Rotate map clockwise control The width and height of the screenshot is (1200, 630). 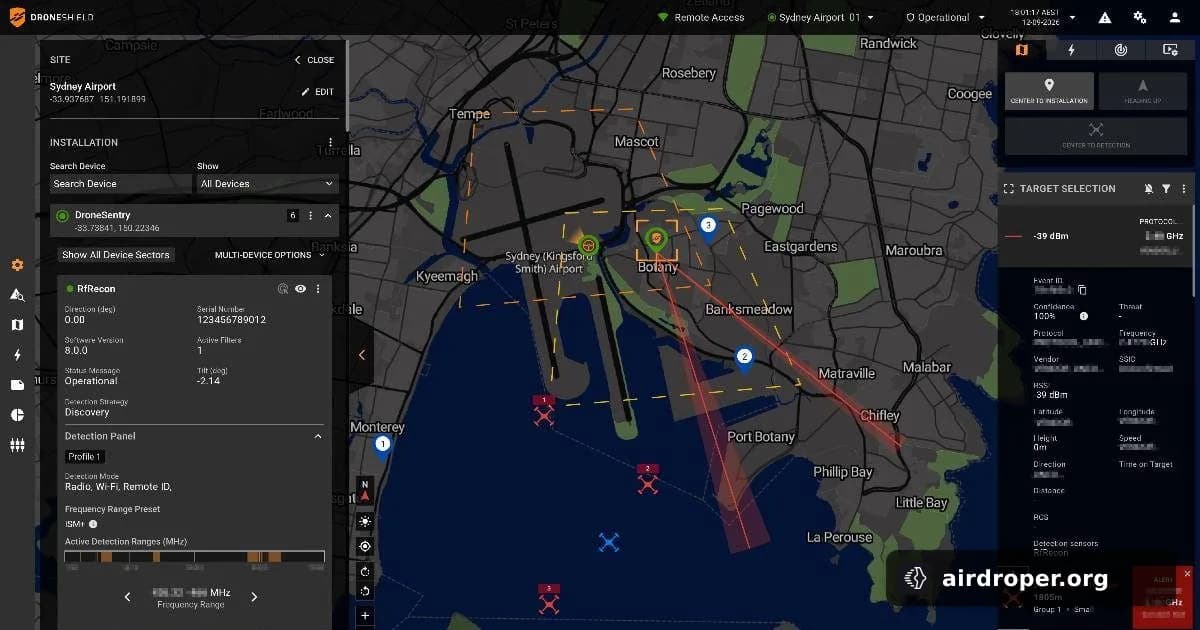coord(365,571)
